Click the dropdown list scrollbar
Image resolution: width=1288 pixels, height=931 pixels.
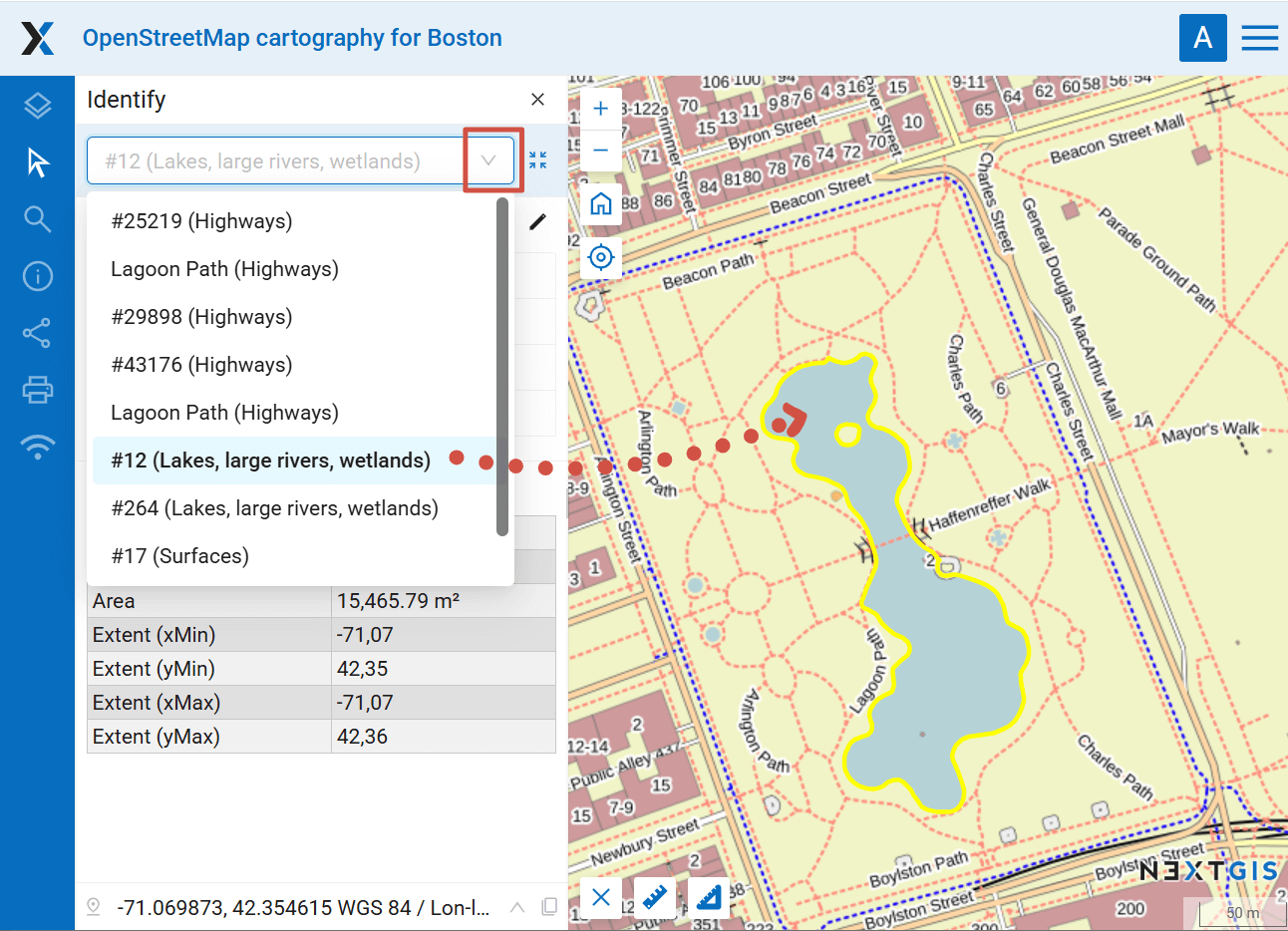(x=502, y=366)
